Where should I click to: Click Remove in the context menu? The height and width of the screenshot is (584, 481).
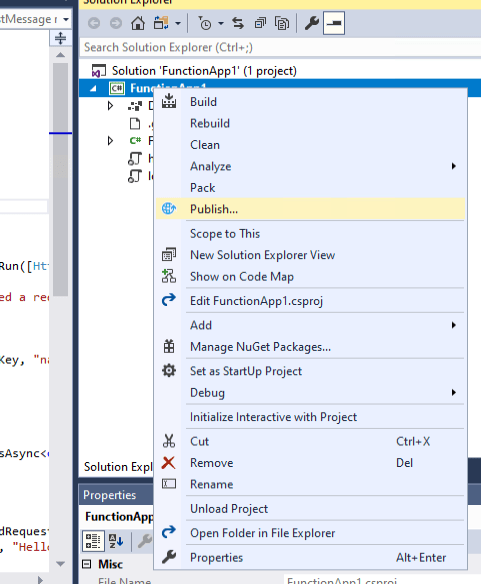(x=310, y=463)
